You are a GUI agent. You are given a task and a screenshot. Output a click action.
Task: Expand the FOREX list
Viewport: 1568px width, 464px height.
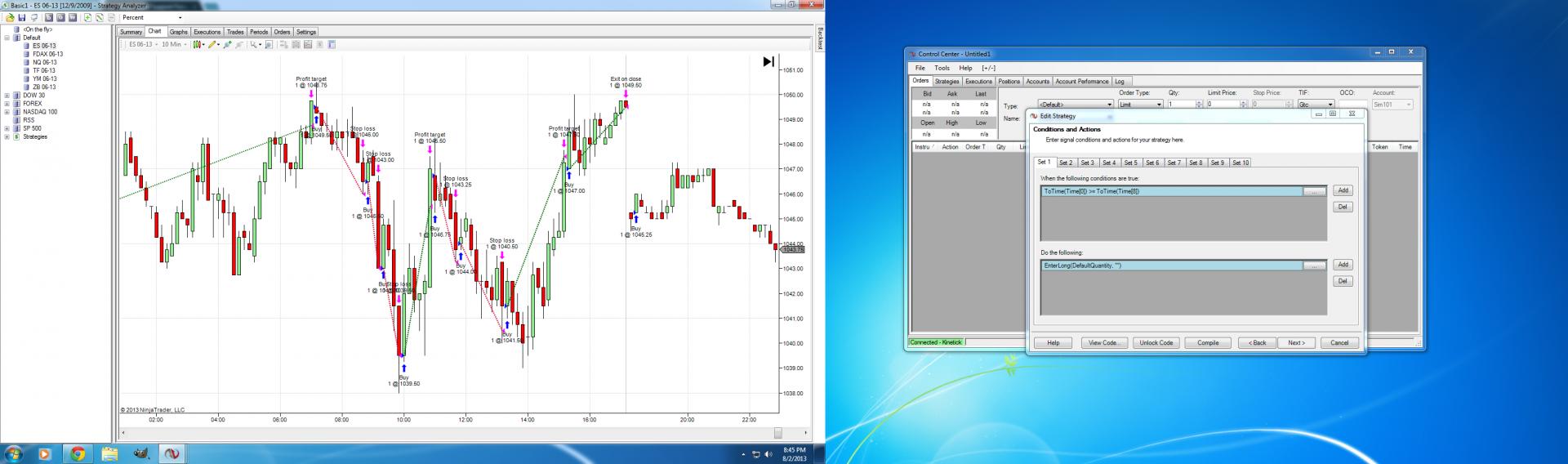(x=7, y=104)
